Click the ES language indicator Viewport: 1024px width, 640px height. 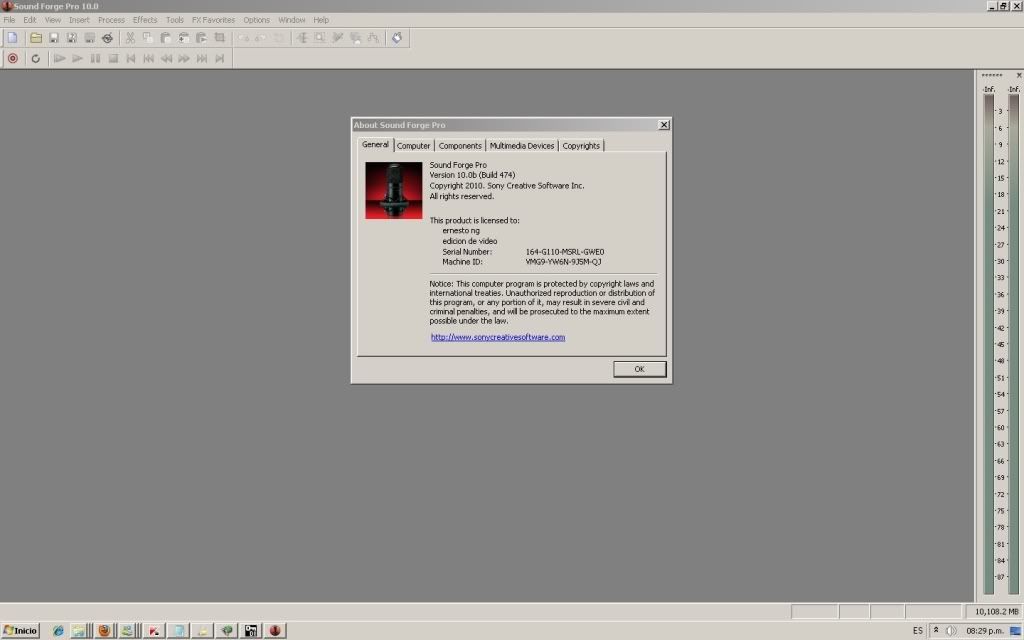918,630
